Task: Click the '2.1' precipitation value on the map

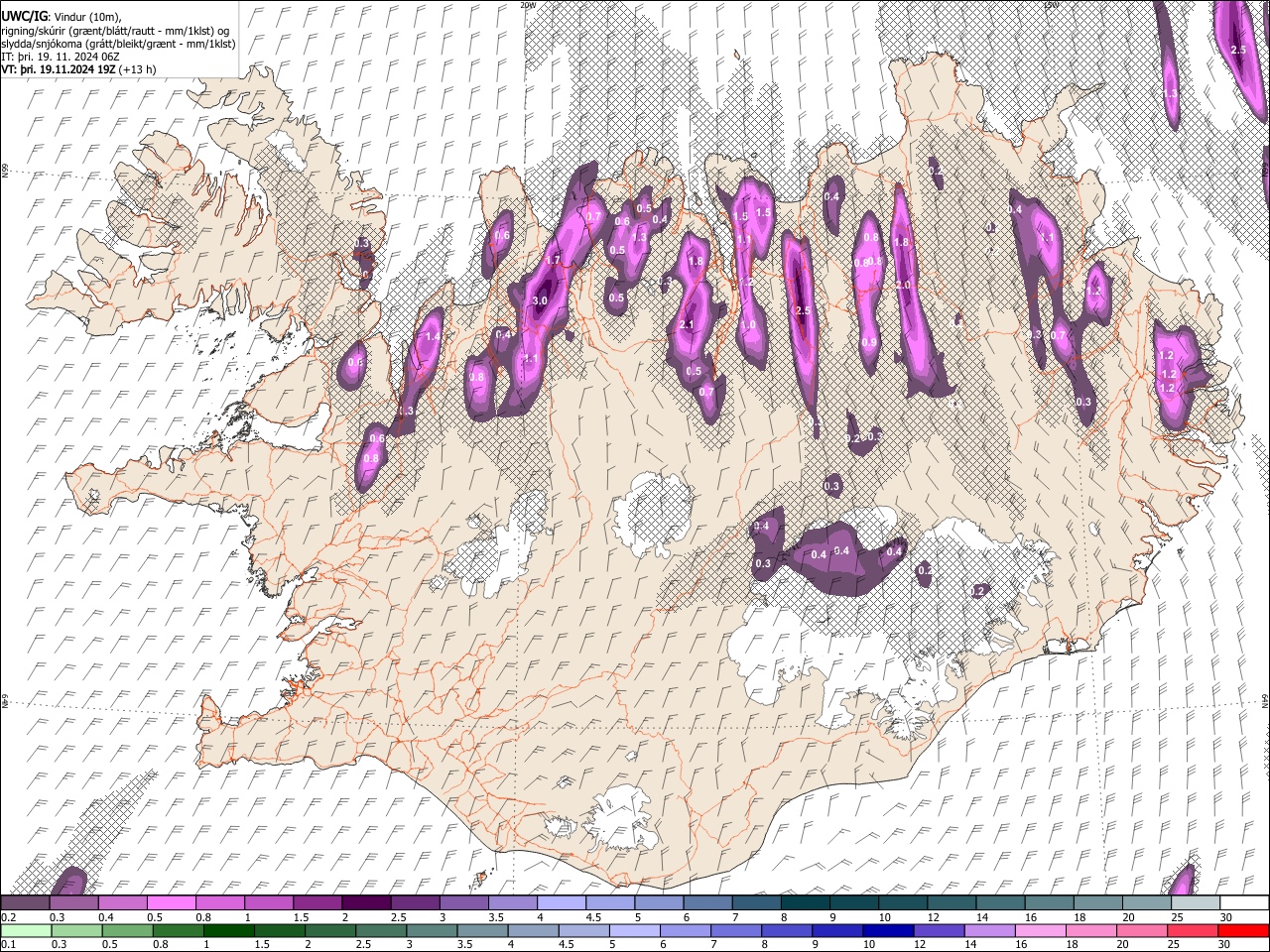Action: pos(687,325)
